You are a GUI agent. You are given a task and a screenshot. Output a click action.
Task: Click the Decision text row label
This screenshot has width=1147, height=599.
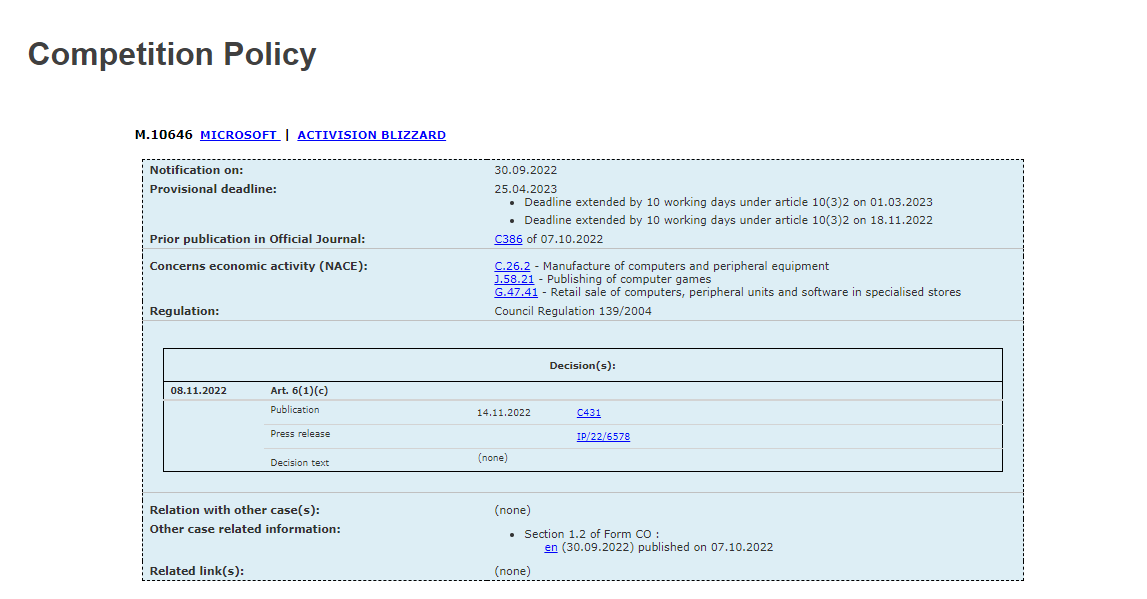tap(300, 463)
